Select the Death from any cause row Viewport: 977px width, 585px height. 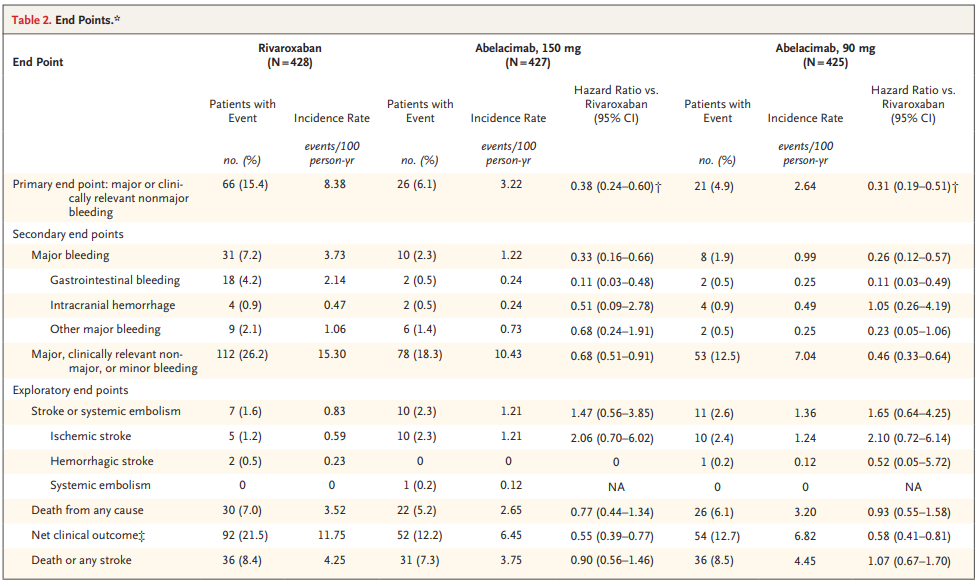(x=85, y=511)
